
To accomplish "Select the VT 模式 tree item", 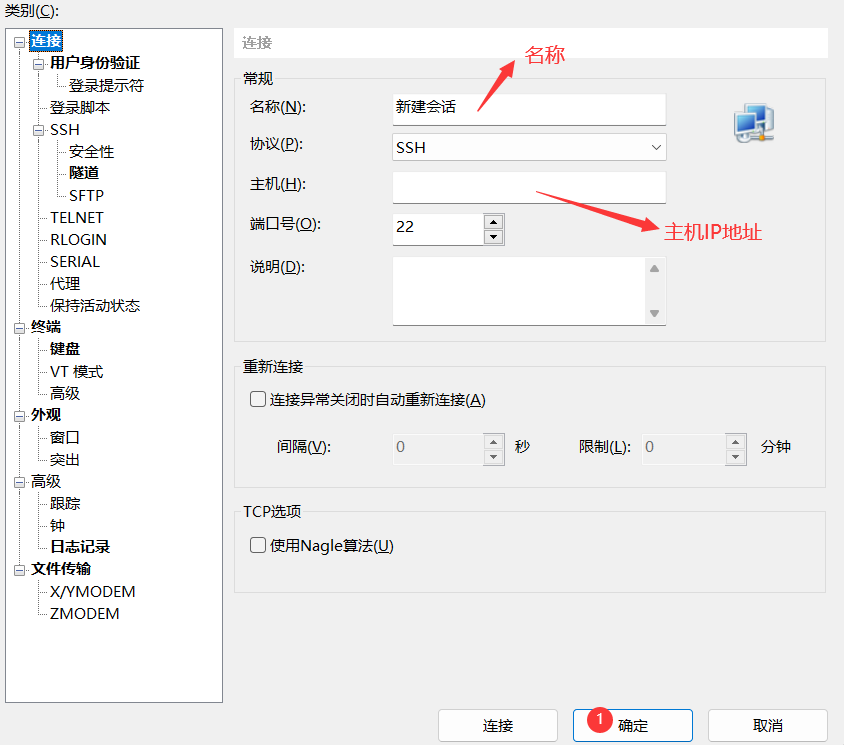I will click(x=76, y=371).
